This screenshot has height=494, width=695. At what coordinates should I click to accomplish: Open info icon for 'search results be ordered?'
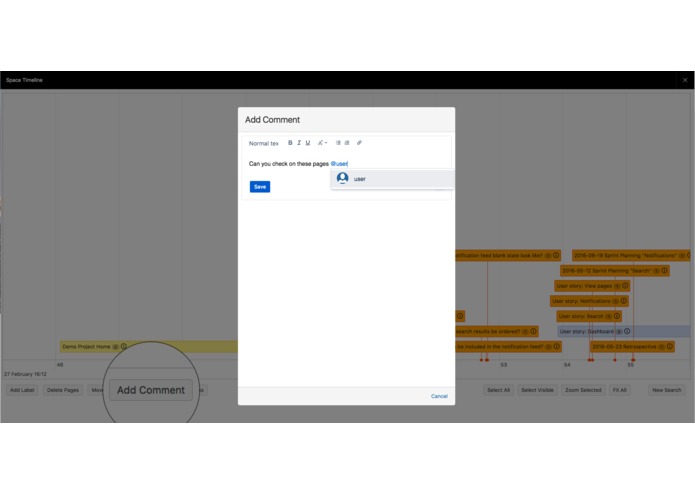tap(533, 331)
